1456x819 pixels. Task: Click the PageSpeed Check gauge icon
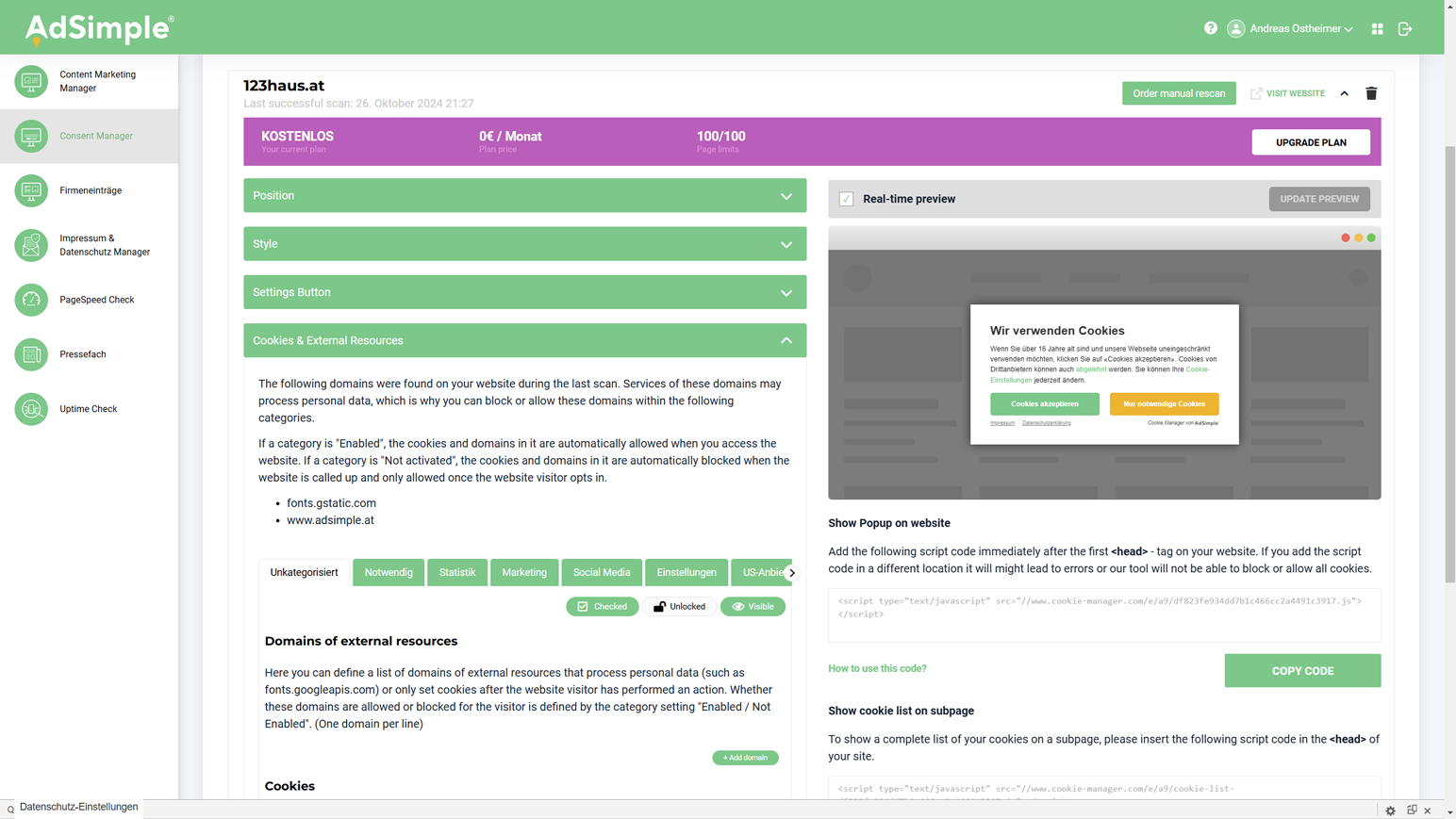(x=31, y=300)
